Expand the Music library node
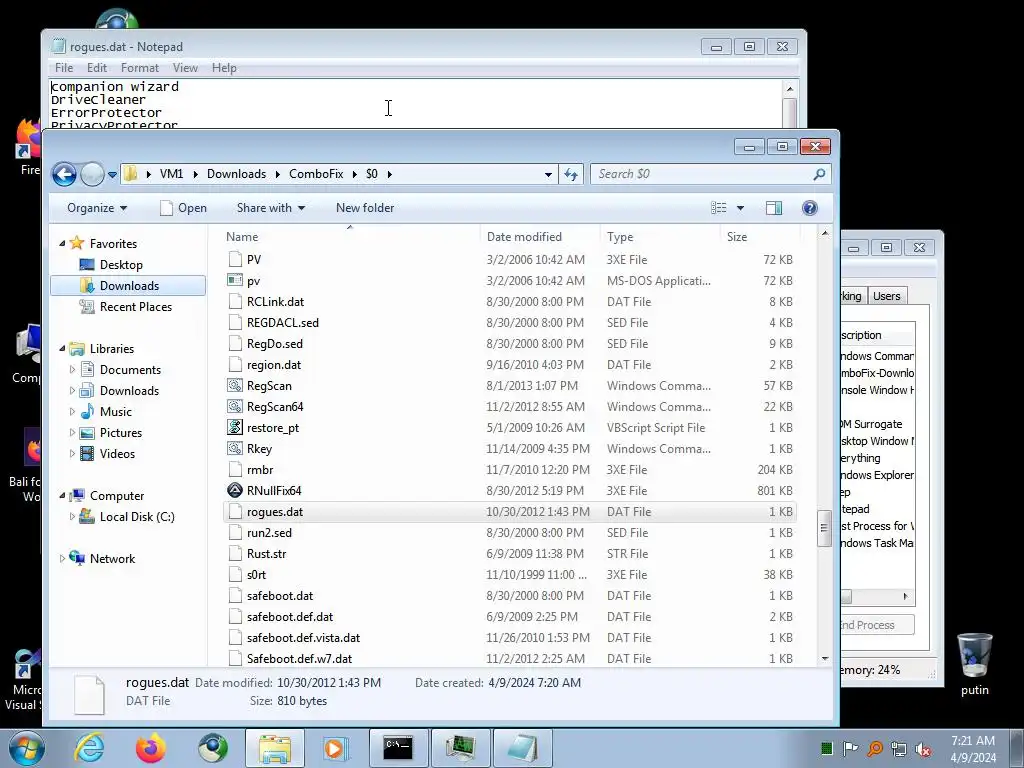 [72, 411]
